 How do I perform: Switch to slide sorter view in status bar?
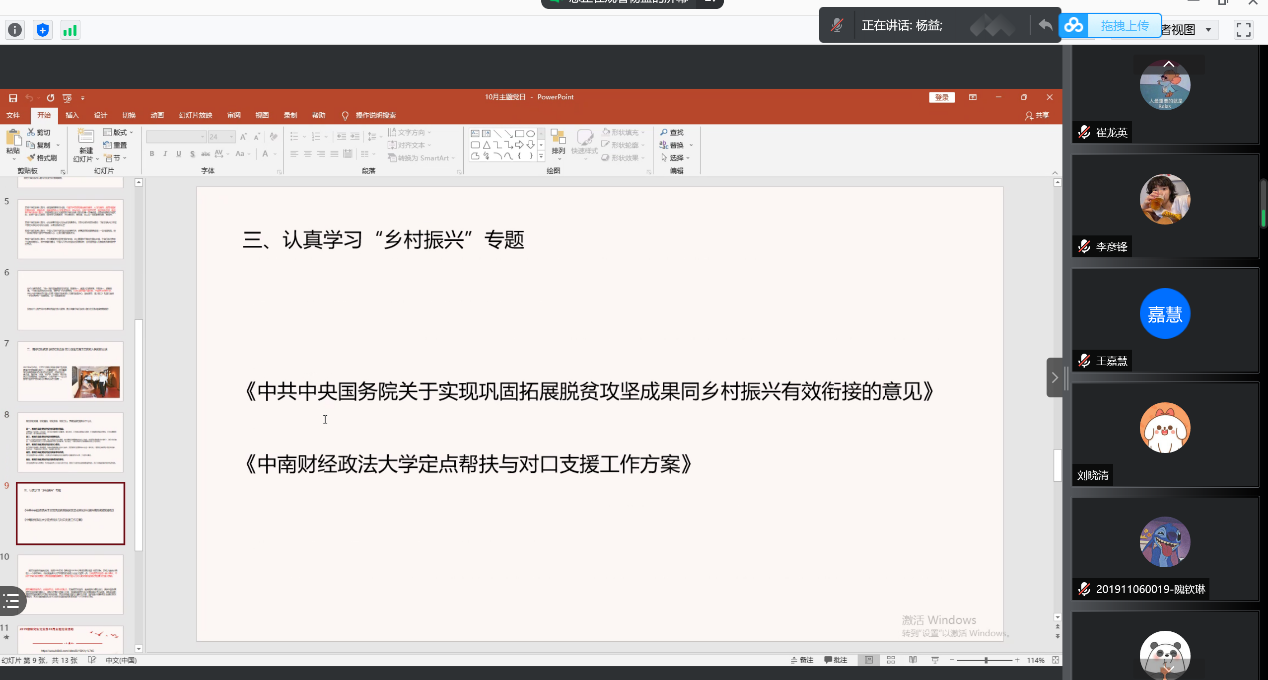click(889, 660)
